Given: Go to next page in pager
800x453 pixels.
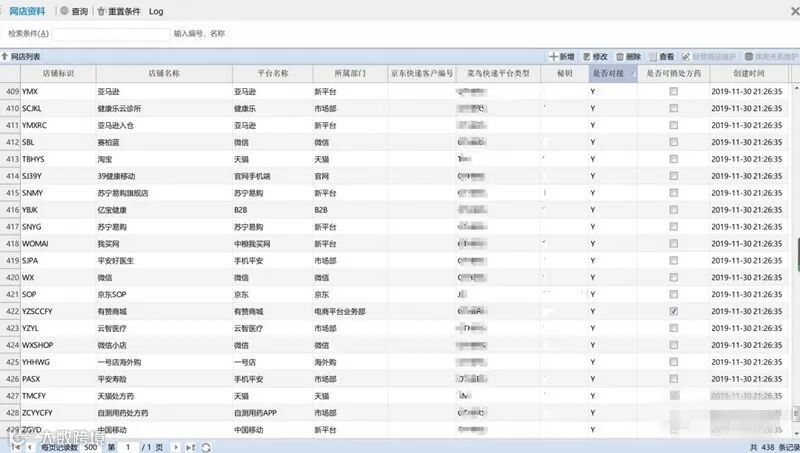Looking at the screenshot, I should pyautogui.click(x=176, y=447).
